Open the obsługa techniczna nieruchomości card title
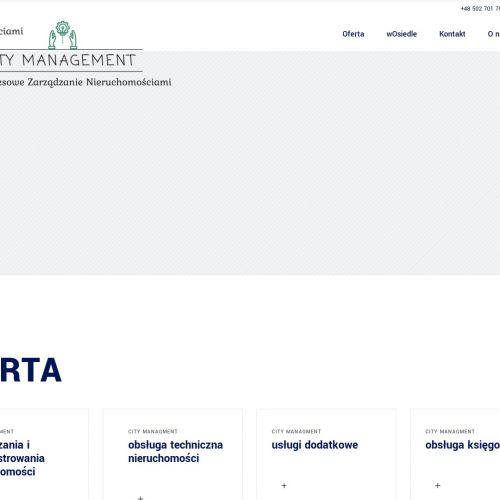Screen dimensions: 500x500 175,451
